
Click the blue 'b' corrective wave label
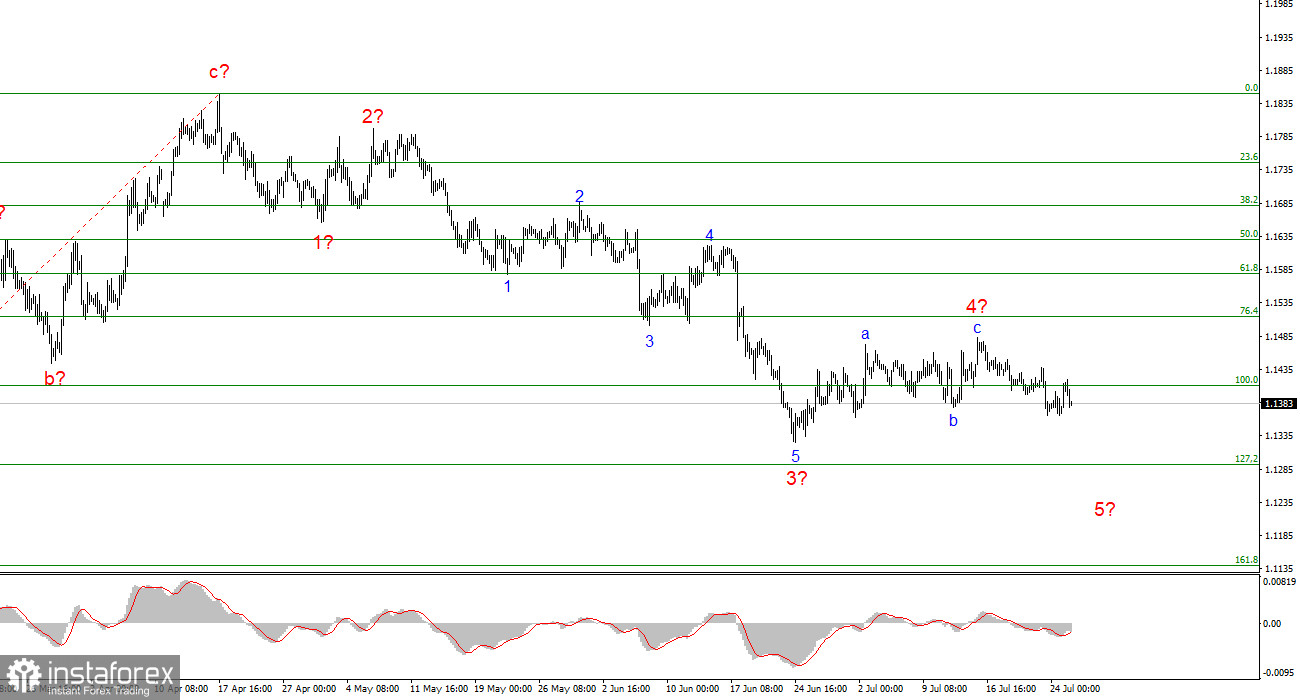(954, 421)
